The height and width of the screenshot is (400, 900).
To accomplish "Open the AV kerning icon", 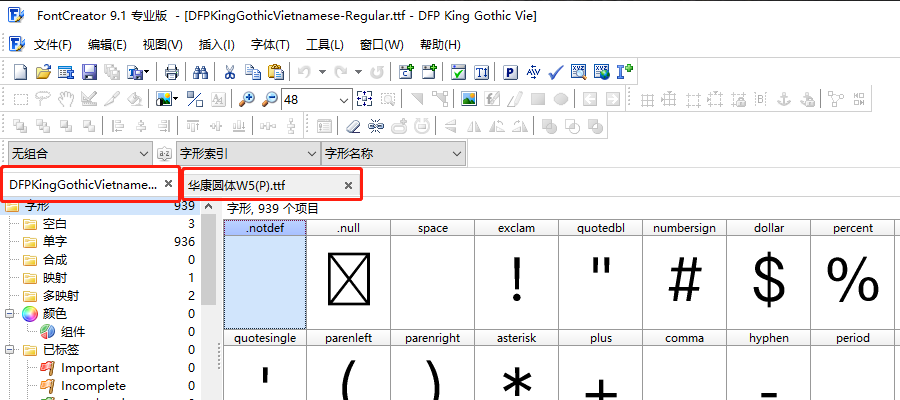I will click(533, 72).
